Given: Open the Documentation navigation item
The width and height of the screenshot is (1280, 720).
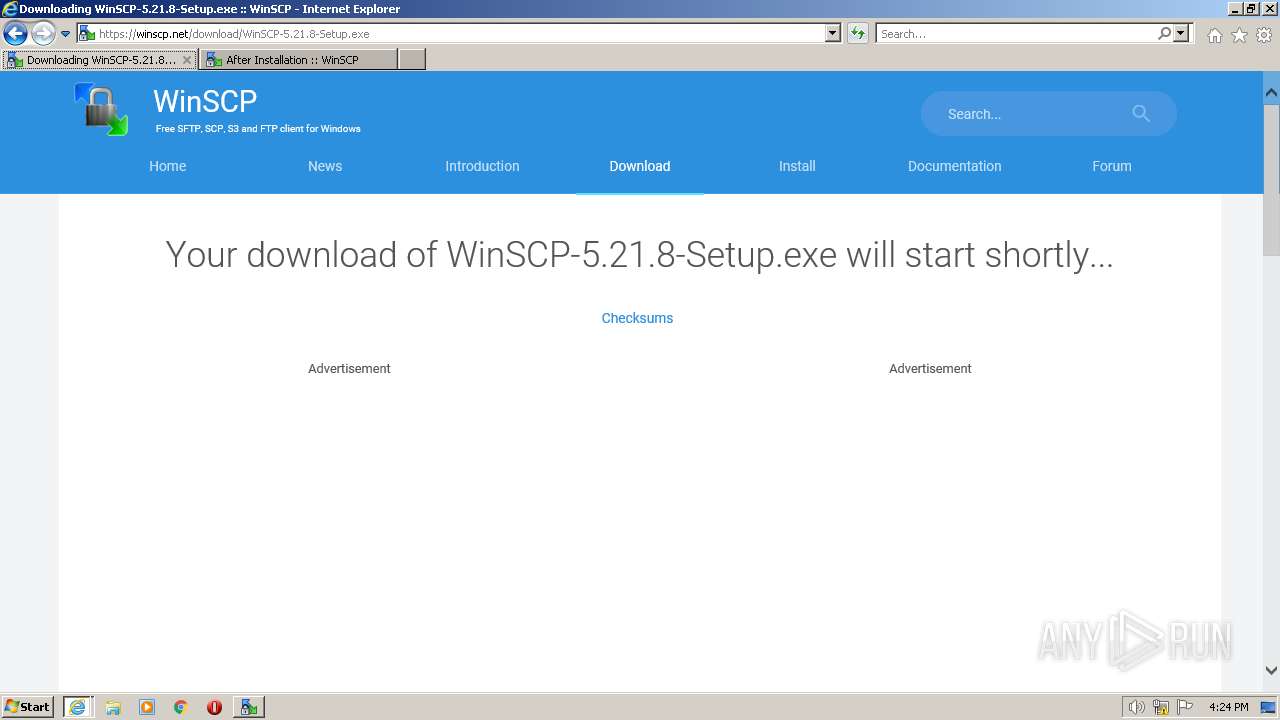Looking at the screenshot, I should pos(954,166).
